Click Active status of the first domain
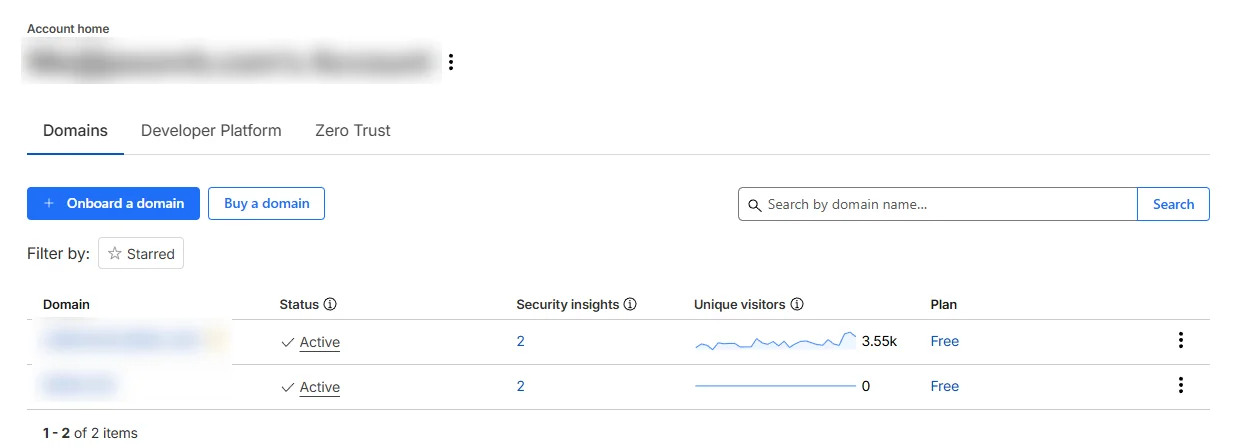Image resolution: width=1254 pixels, height=448 pixels. [x=319, y=342]
